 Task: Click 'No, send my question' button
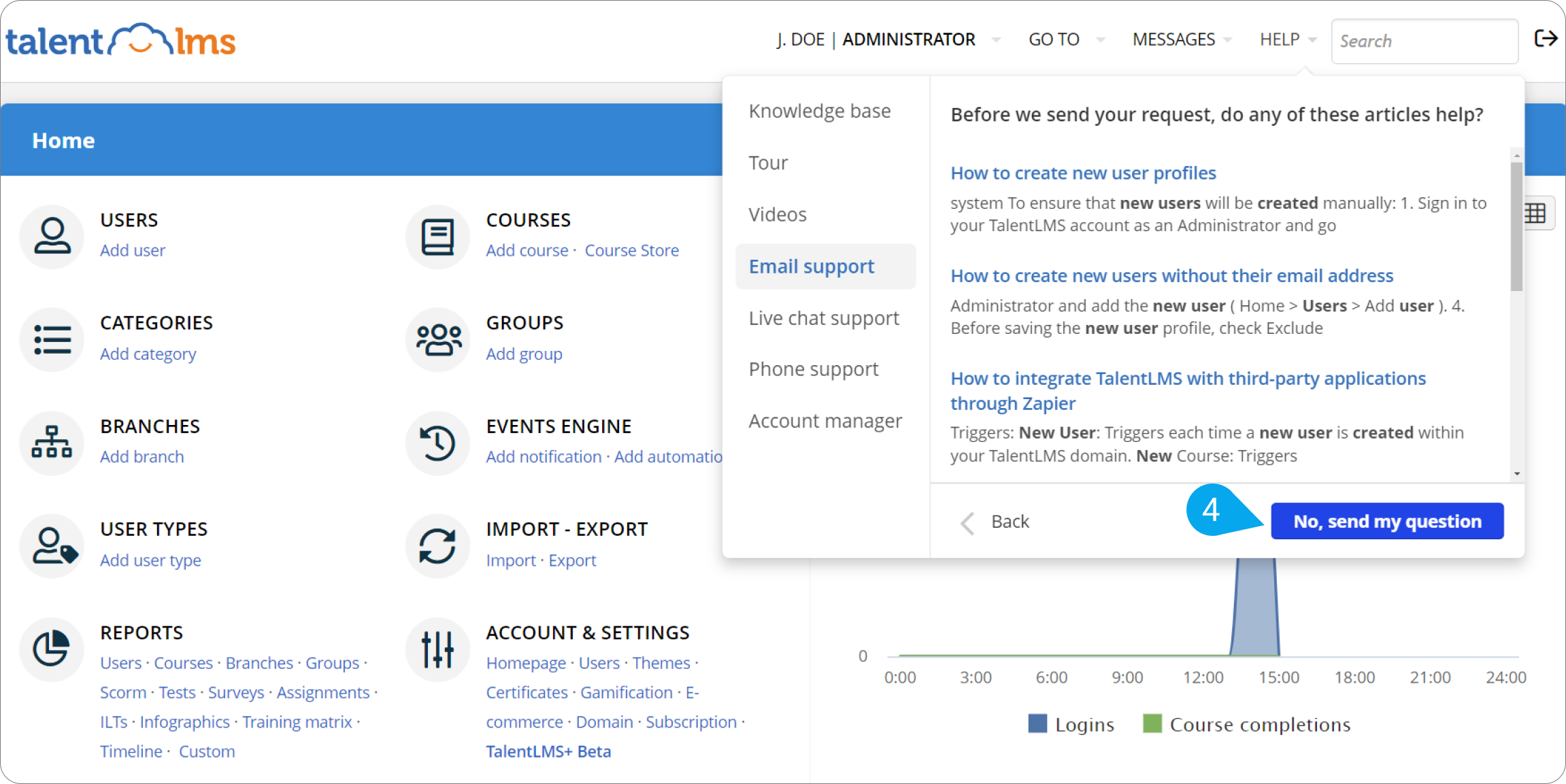(x=1387, y=521)
